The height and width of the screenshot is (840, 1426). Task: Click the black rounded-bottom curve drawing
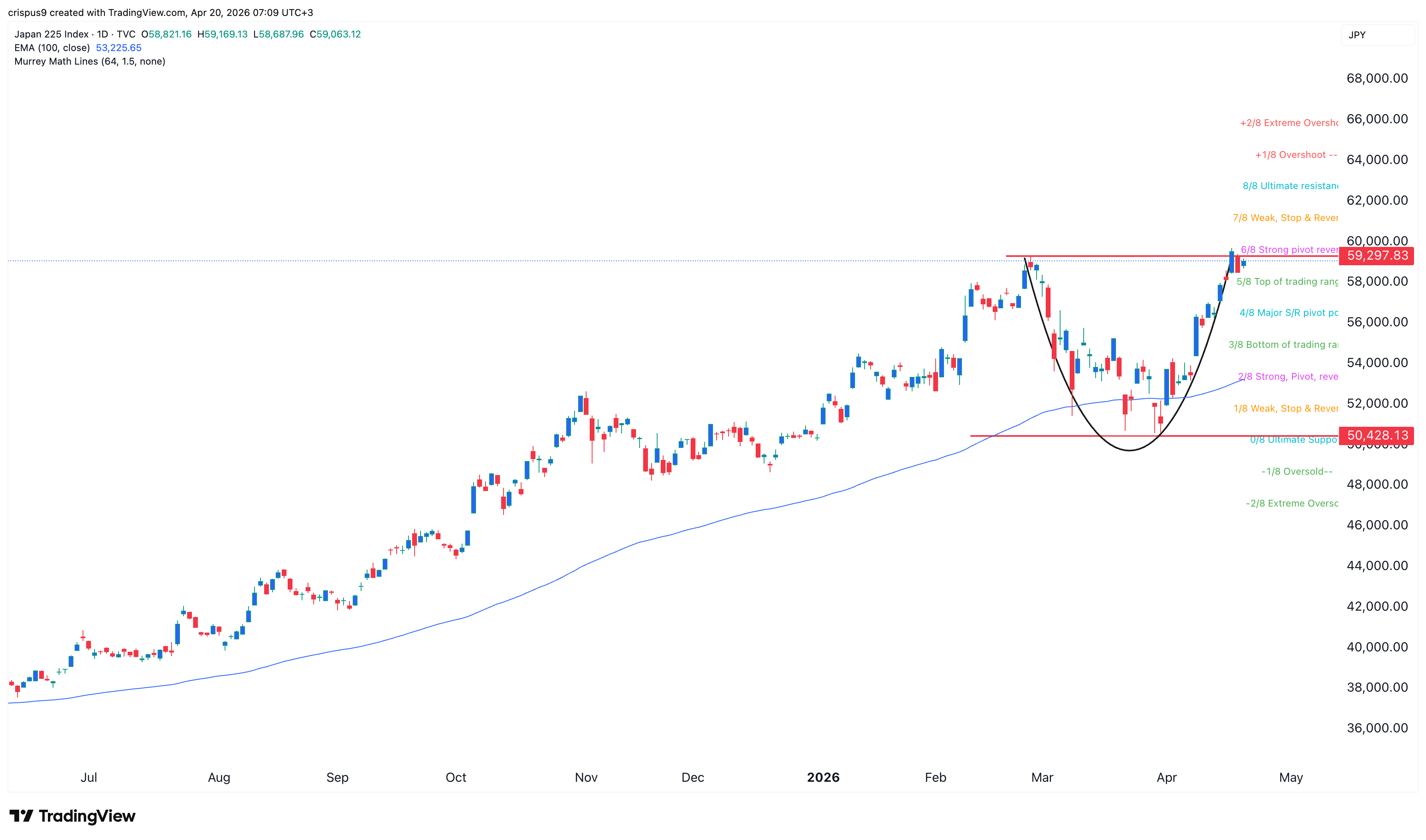click(1130, 450)
